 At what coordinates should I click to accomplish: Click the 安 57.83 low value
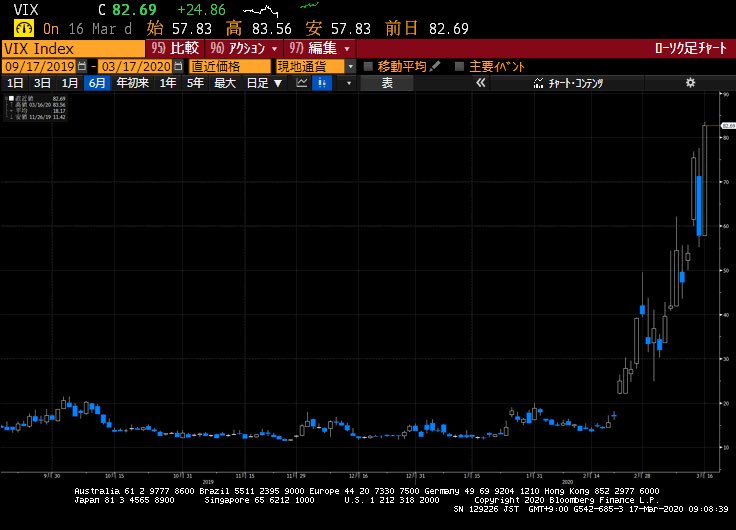[338, 29]
